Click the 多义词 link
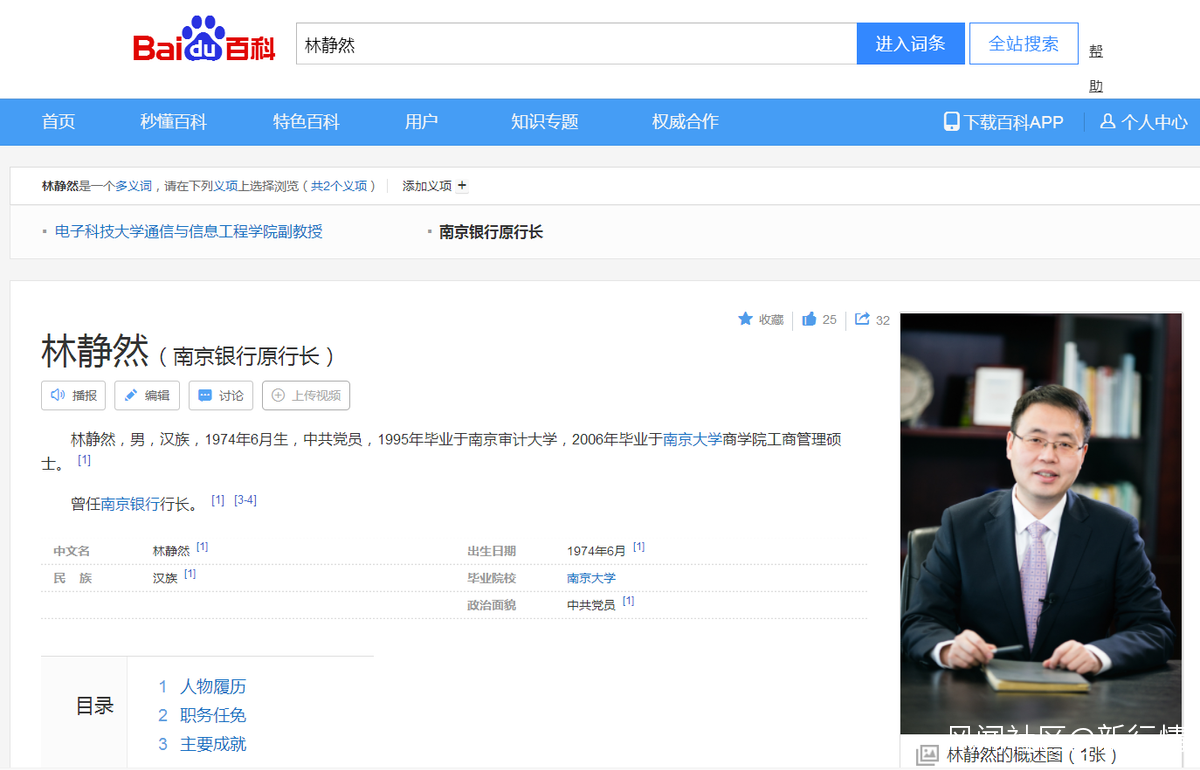The height and width of the screenshot is (770, 1200). [133, 186]
